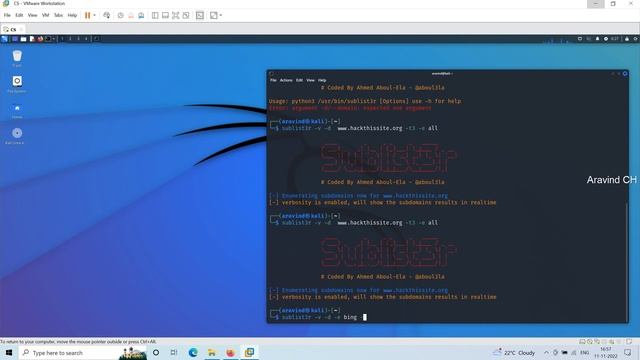Open the Kali panel notifications bell icon
Screen dimensions: 640x360
pyautogui.click(x=597, y=39)
